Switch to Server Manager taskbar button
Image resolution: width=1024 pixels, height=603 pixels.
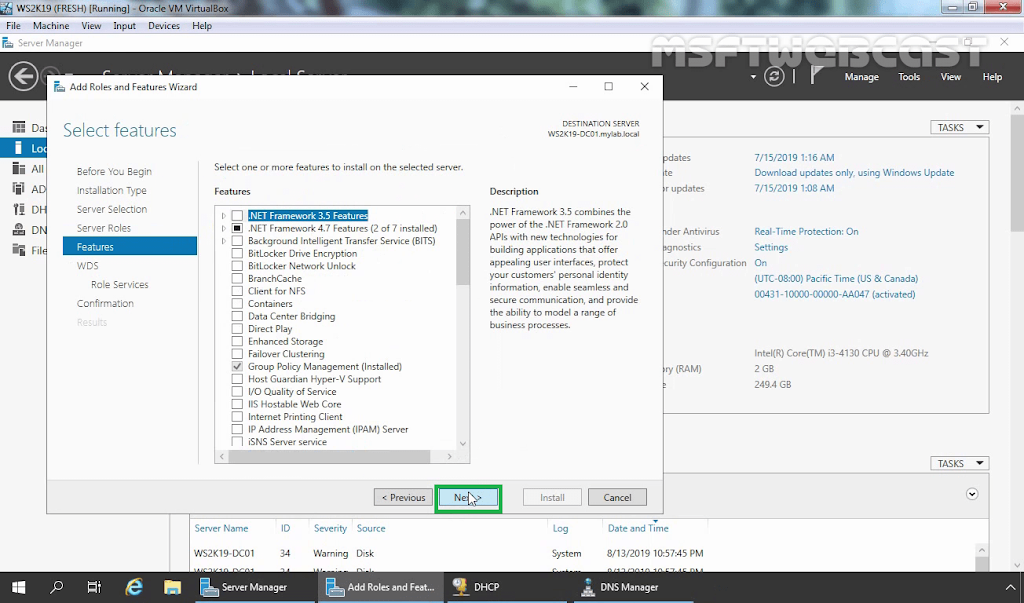click(x=254, y=587)
